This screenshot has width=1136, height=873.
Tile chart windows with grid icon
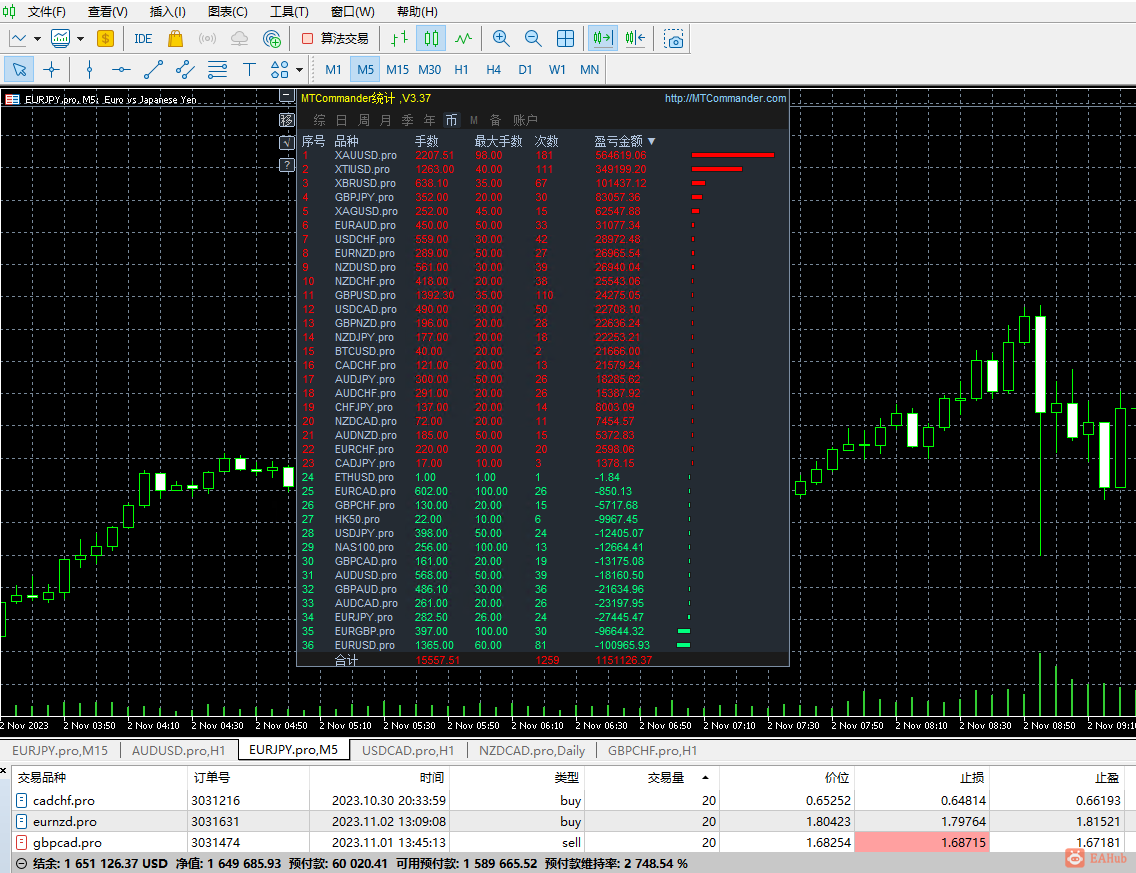(x=565, y=38)
